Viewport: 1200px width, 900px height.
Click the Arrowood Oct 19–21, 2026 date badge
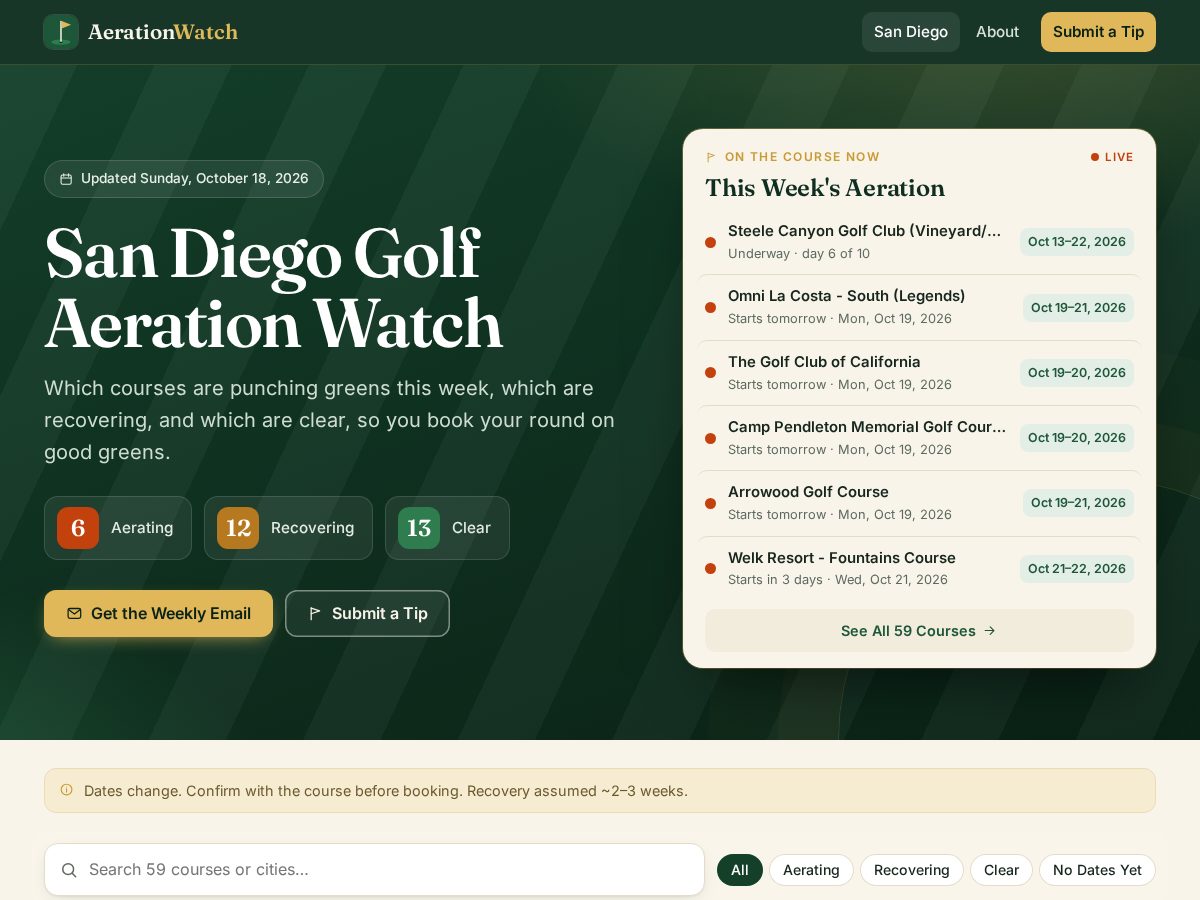point(1078,503)
